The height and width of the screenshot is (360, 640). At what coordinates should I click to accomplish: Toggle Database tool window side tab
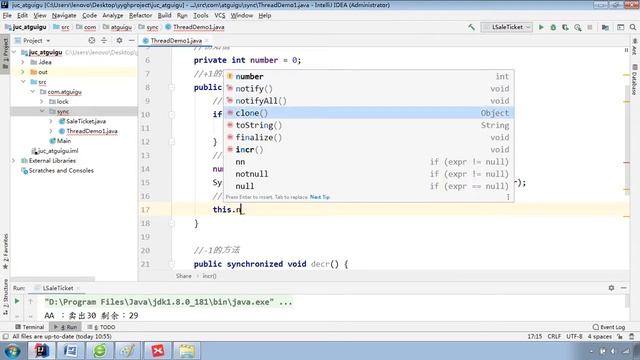(x=635, y=79)
